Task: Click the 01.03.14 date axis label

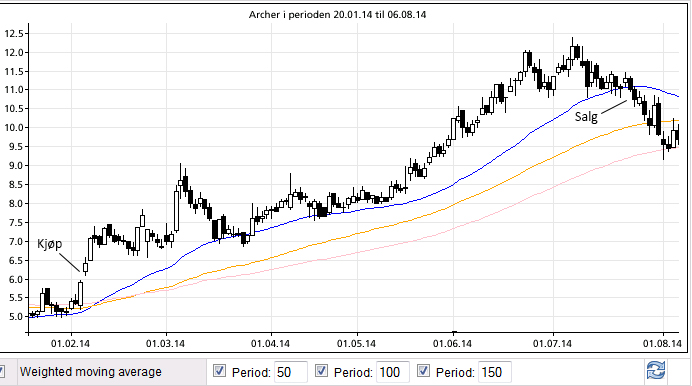Action: pyautogui.click(x=165, y=343)
